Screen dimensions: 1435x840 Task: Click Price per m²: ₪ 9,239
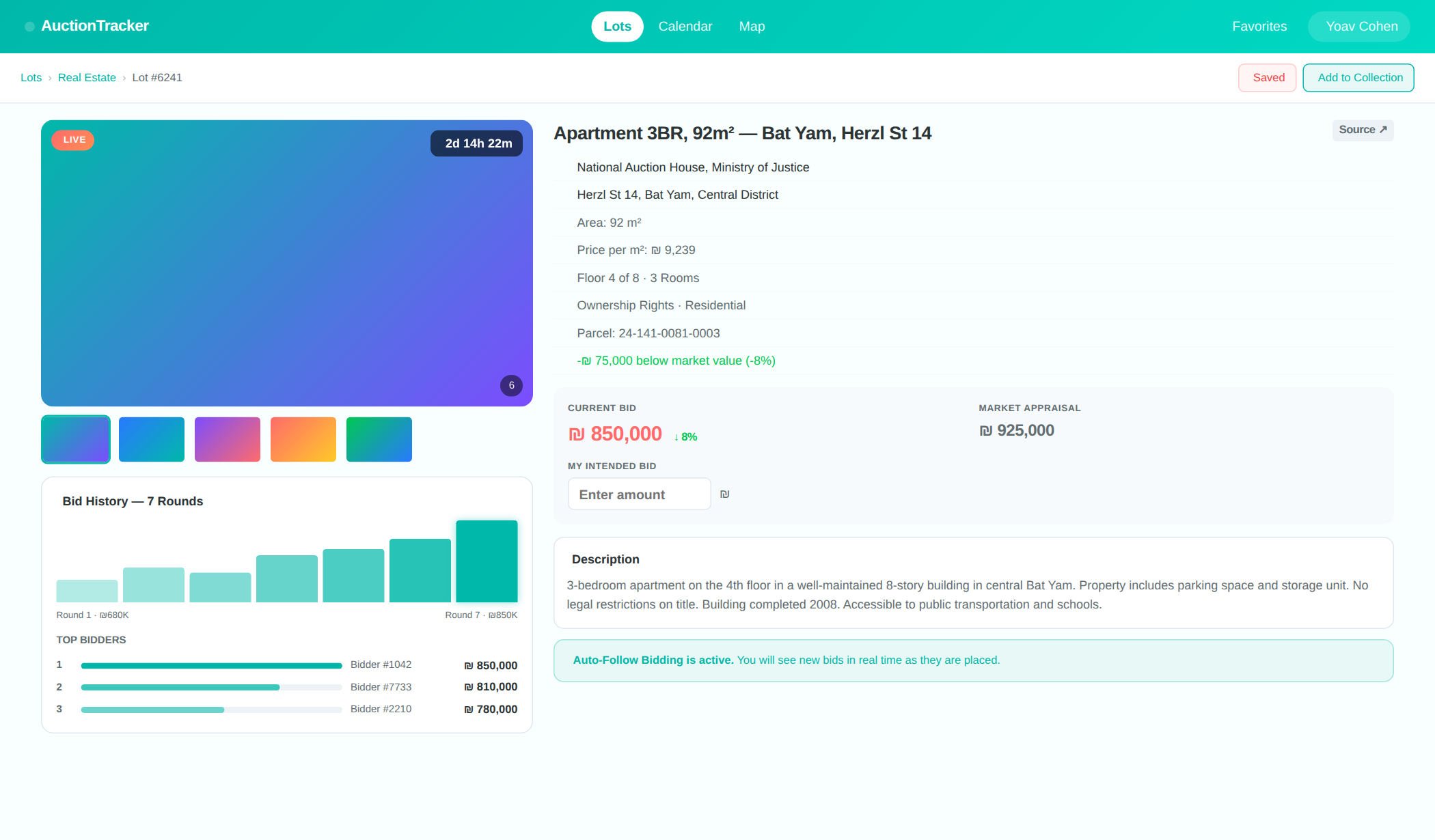click(636, 250)
